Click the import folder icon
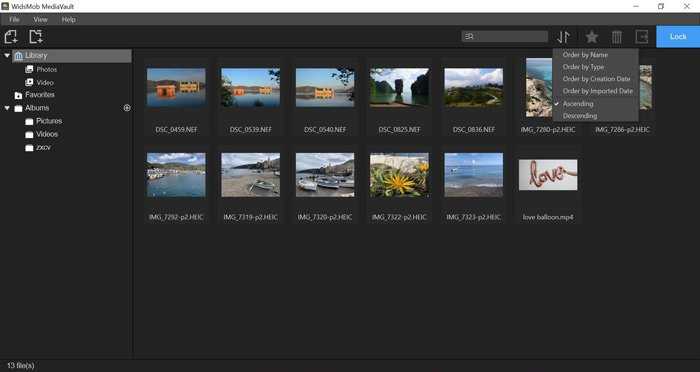Image resolution: width=700 pixels, height=372 pixels. click(36, 37)
